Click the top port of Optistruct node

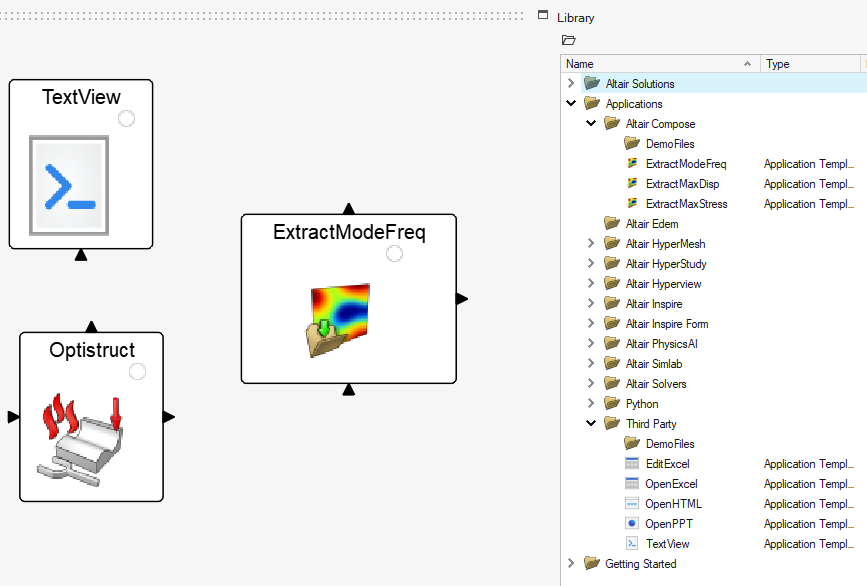92,326
